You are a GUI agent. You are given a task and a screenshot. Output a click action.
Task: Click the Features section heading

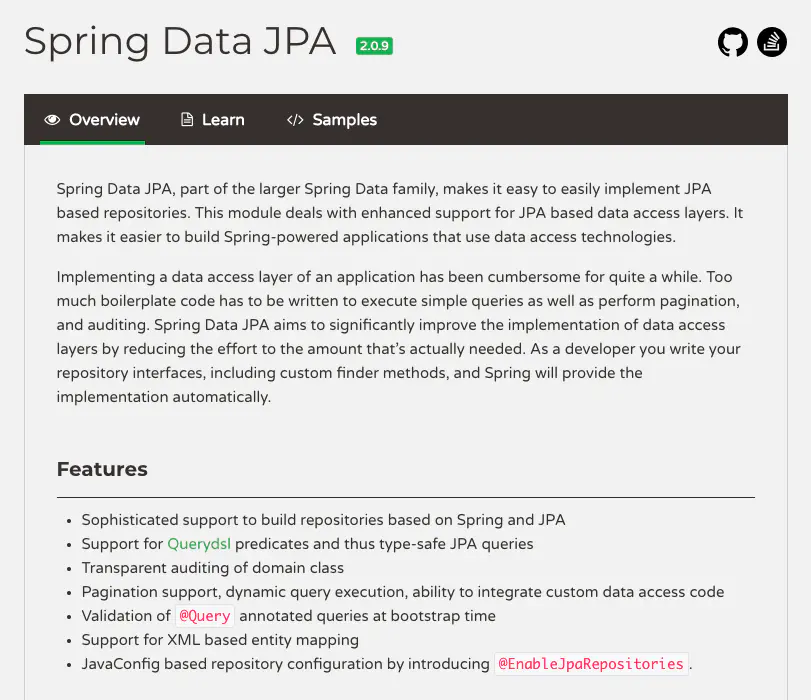pyautogui.click(x=102, y=469)
